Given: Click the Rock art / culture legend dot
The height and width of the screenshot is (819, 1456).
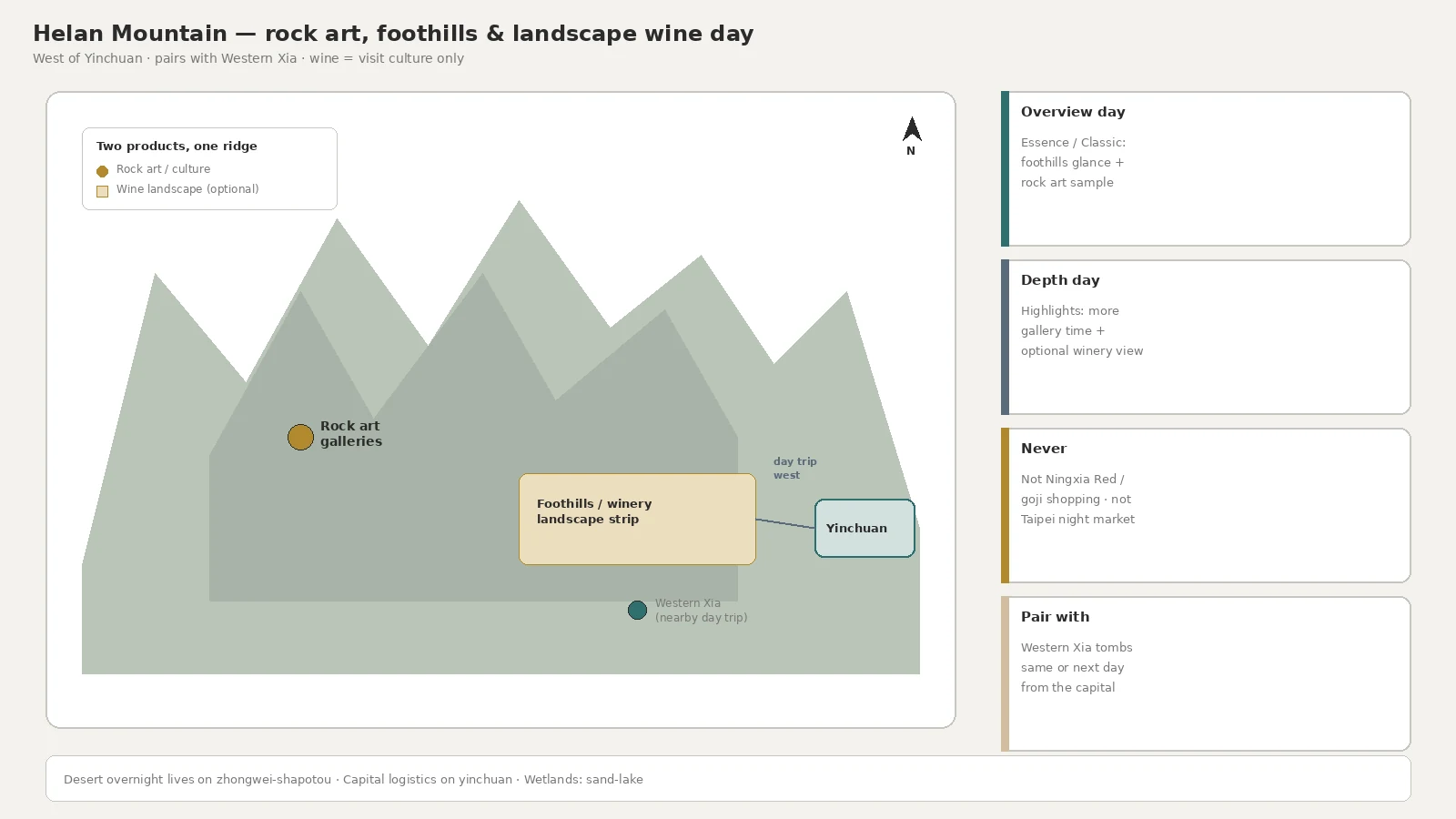Looking at the screenshot, I should [102, 171].
